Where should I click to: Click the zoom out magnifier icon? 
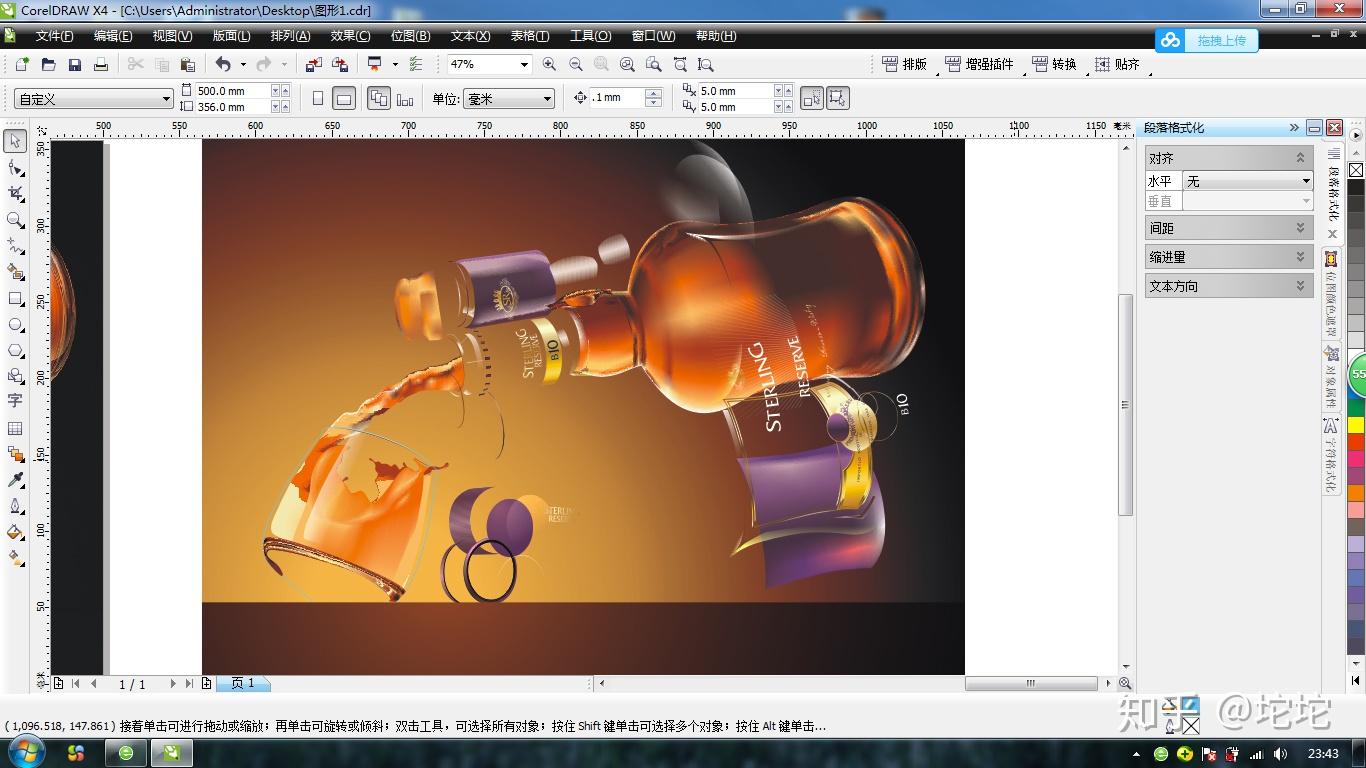point(575,64)
